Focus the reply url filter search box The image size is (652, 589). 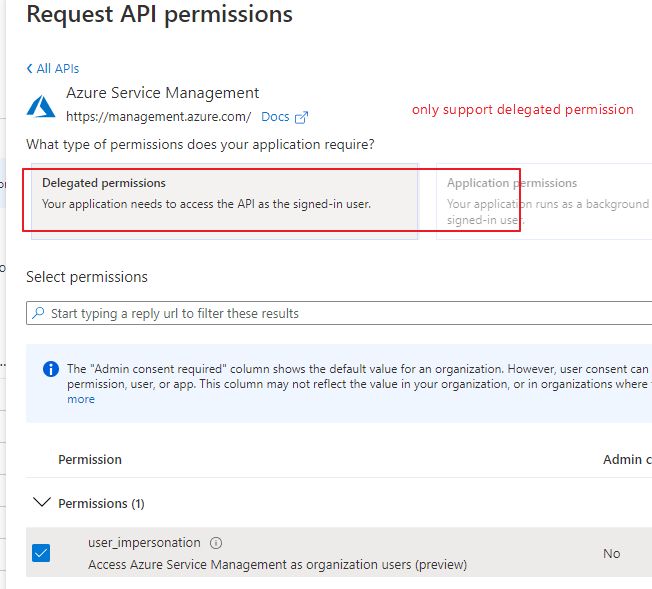click(339, 313)
